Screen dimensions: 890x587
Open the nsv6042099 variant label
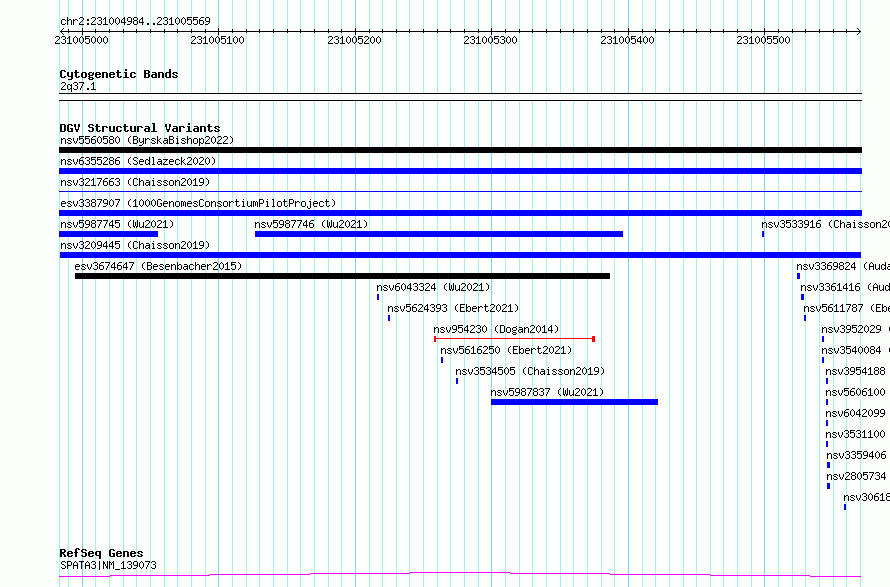[855, 413]
